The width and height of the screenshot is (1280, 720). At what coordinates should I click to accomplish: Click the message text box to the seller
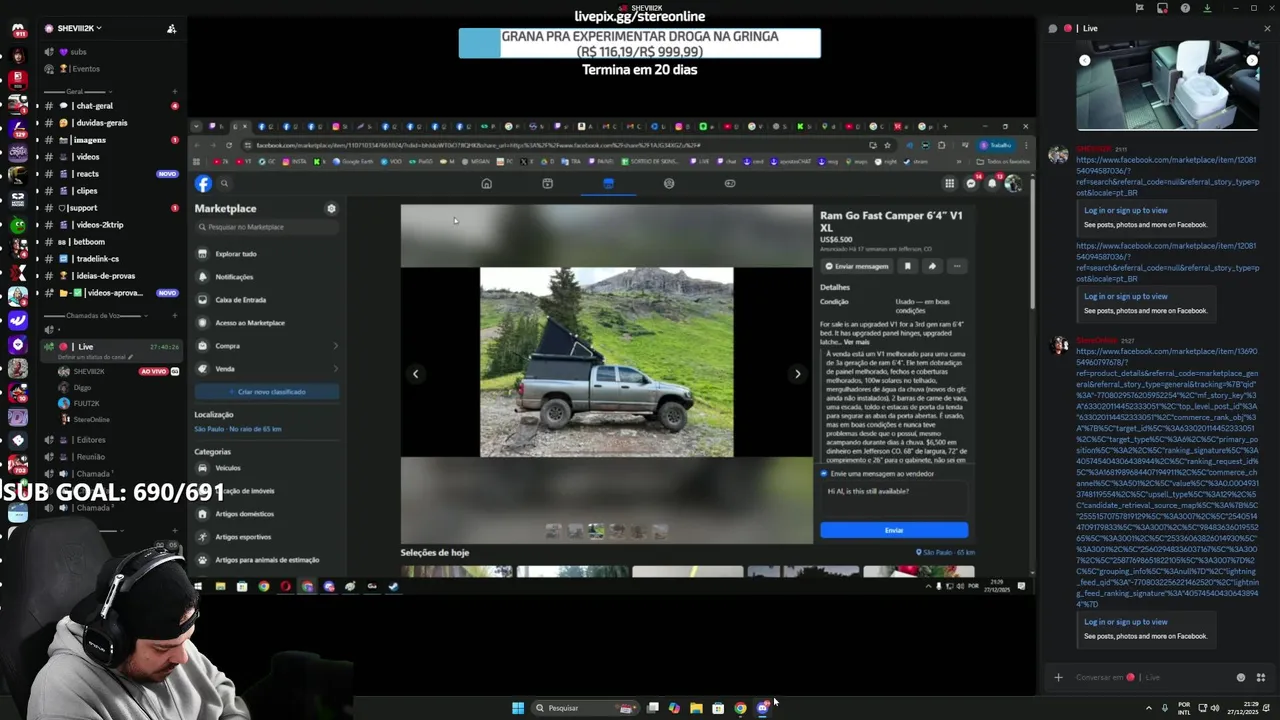click(x=894, y=498)
